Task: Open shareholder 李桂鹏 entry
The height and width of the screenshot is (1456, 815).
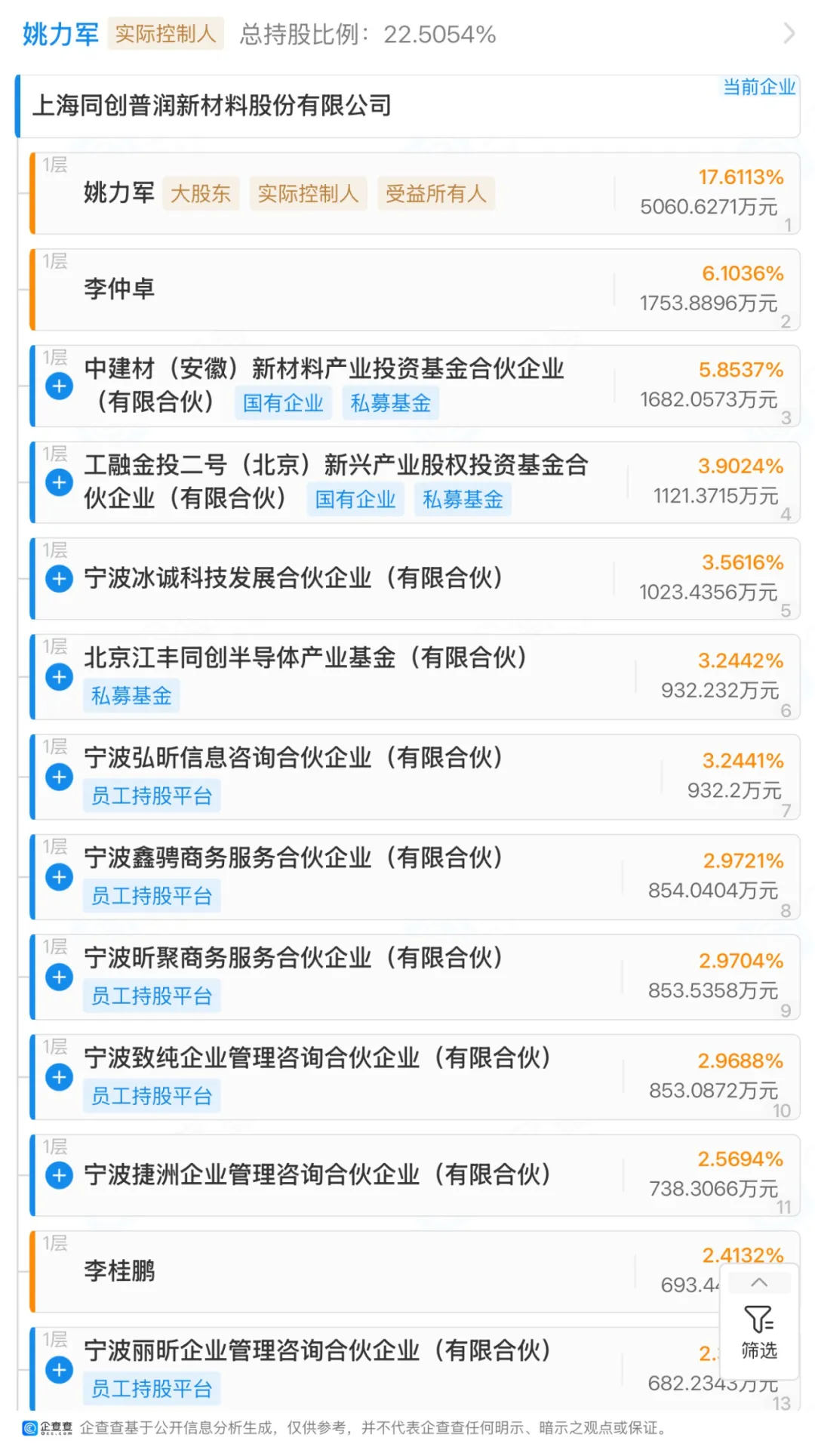Action: pyautogui.click(x=414, y=1272)
